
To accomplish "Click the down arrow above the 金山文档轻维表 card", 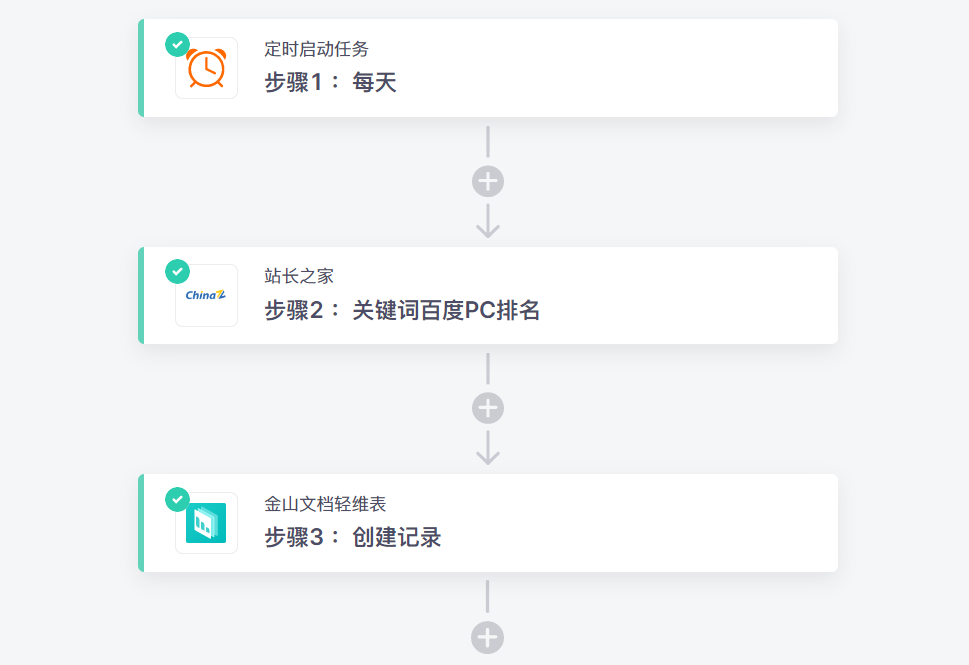I will pyautogui.click(x=488, y=448).
